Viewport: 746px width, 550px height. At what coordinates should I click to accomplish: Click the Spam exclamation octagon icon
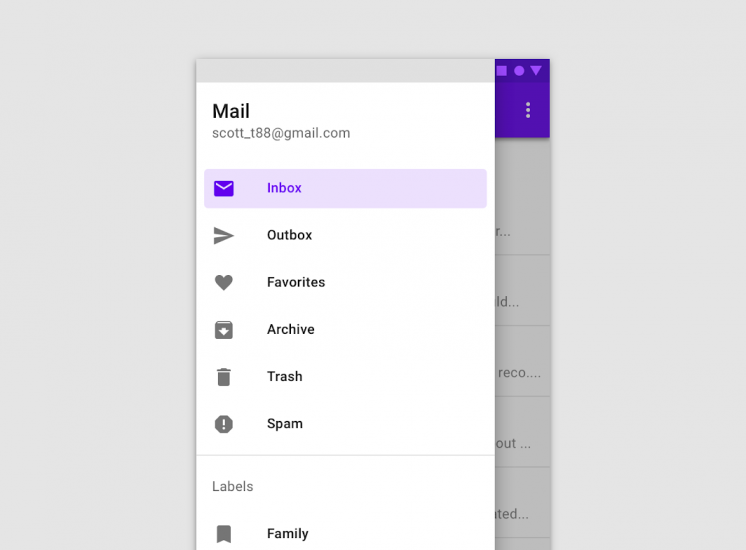pyautogui.click(x=224, y=424)
